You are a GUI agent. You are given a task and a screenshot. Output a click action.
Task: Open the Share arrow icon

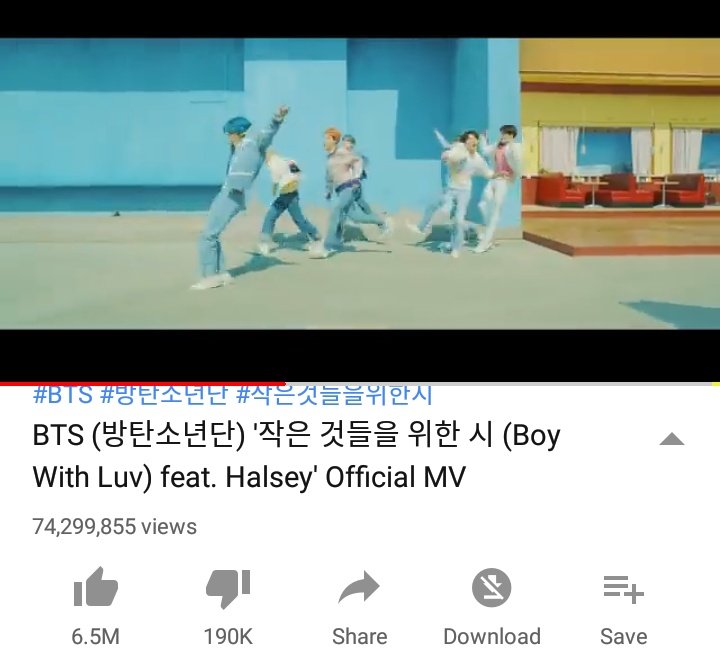coord(359,587)
